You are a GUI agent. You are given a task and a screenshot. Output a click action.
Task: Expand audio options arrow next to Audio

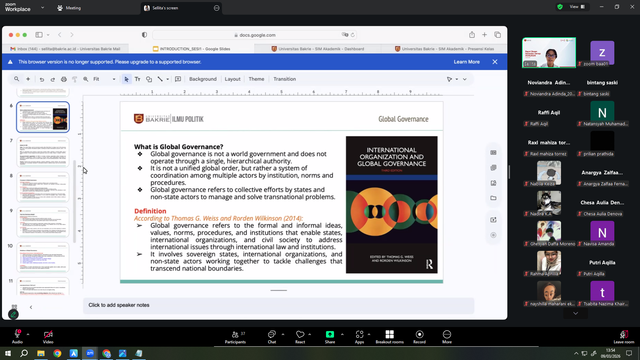pos(28,334)
